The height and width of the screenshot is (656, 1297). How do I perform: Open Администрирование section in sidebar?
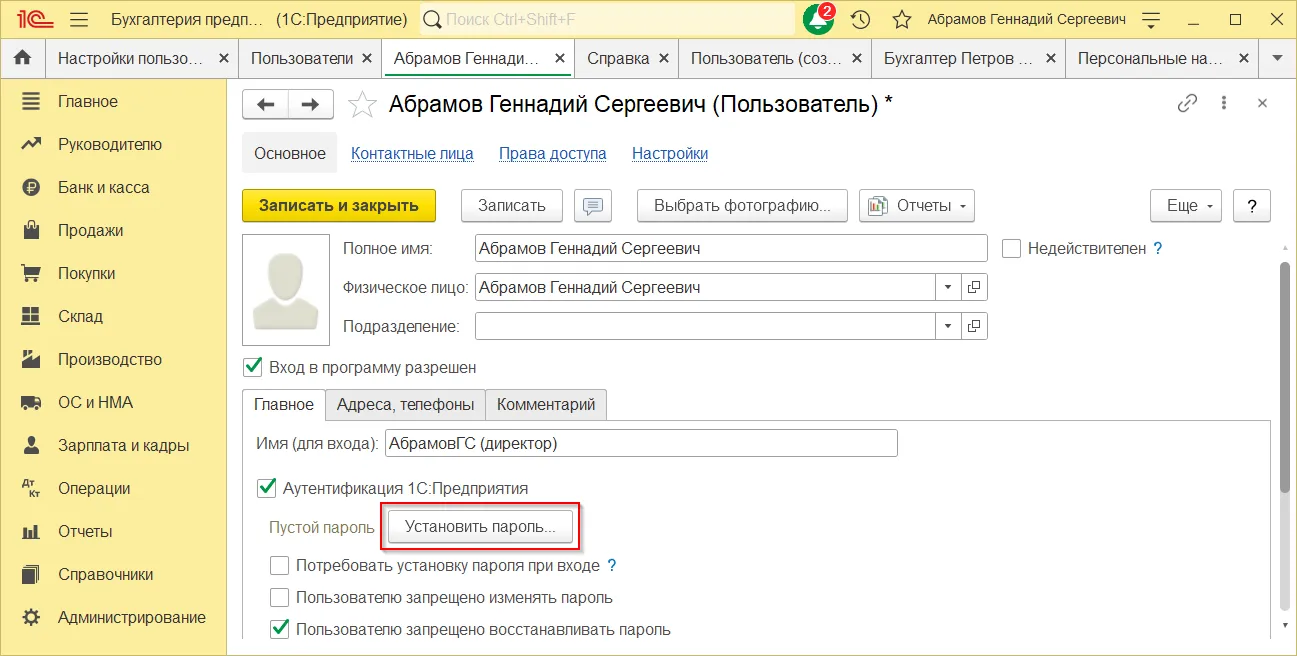[131, 617]
